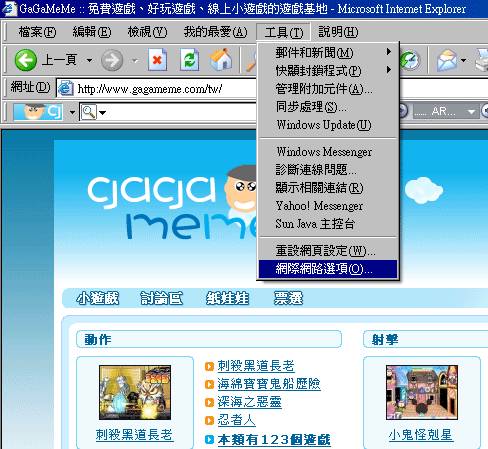
Task: Click the 深海之惡靈 link
Action: click(x=249, y=402)
